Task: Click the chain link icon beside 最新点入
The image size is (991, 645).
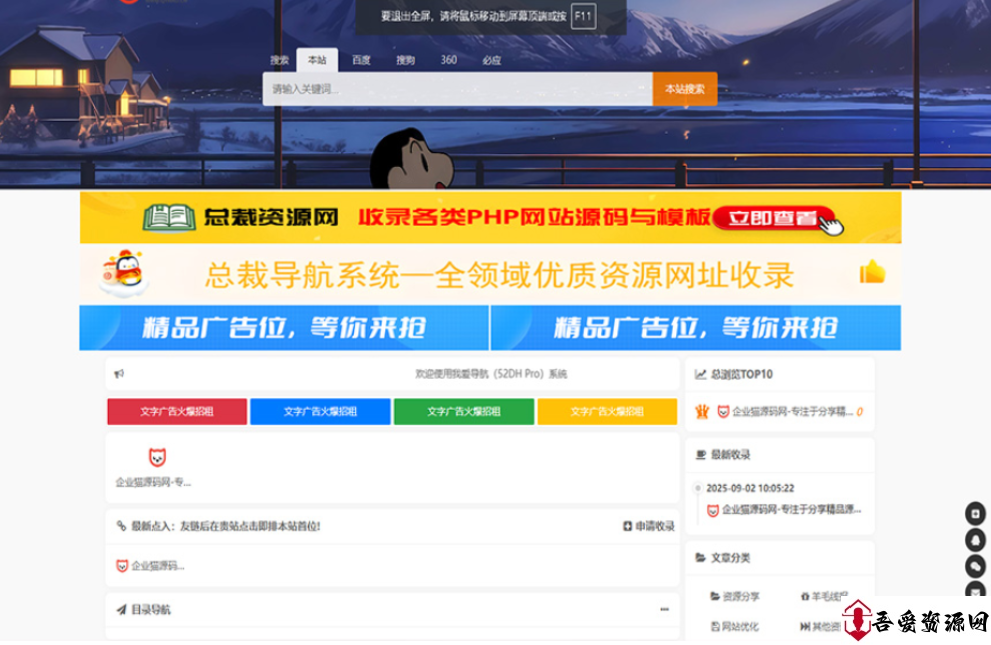Action: tap(121, 526)
